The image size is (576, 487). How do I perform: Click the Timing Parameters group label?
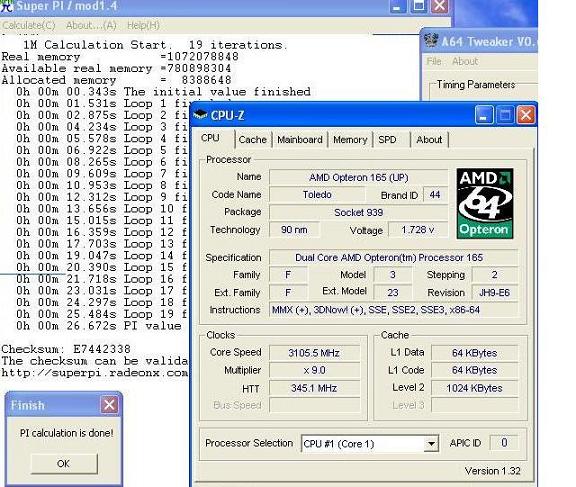click(476, 84)
